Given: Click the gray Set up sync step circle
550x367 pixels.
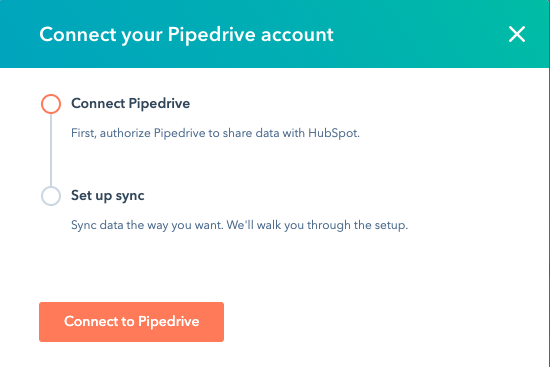Looking at the screenshot, I should 51,196.
